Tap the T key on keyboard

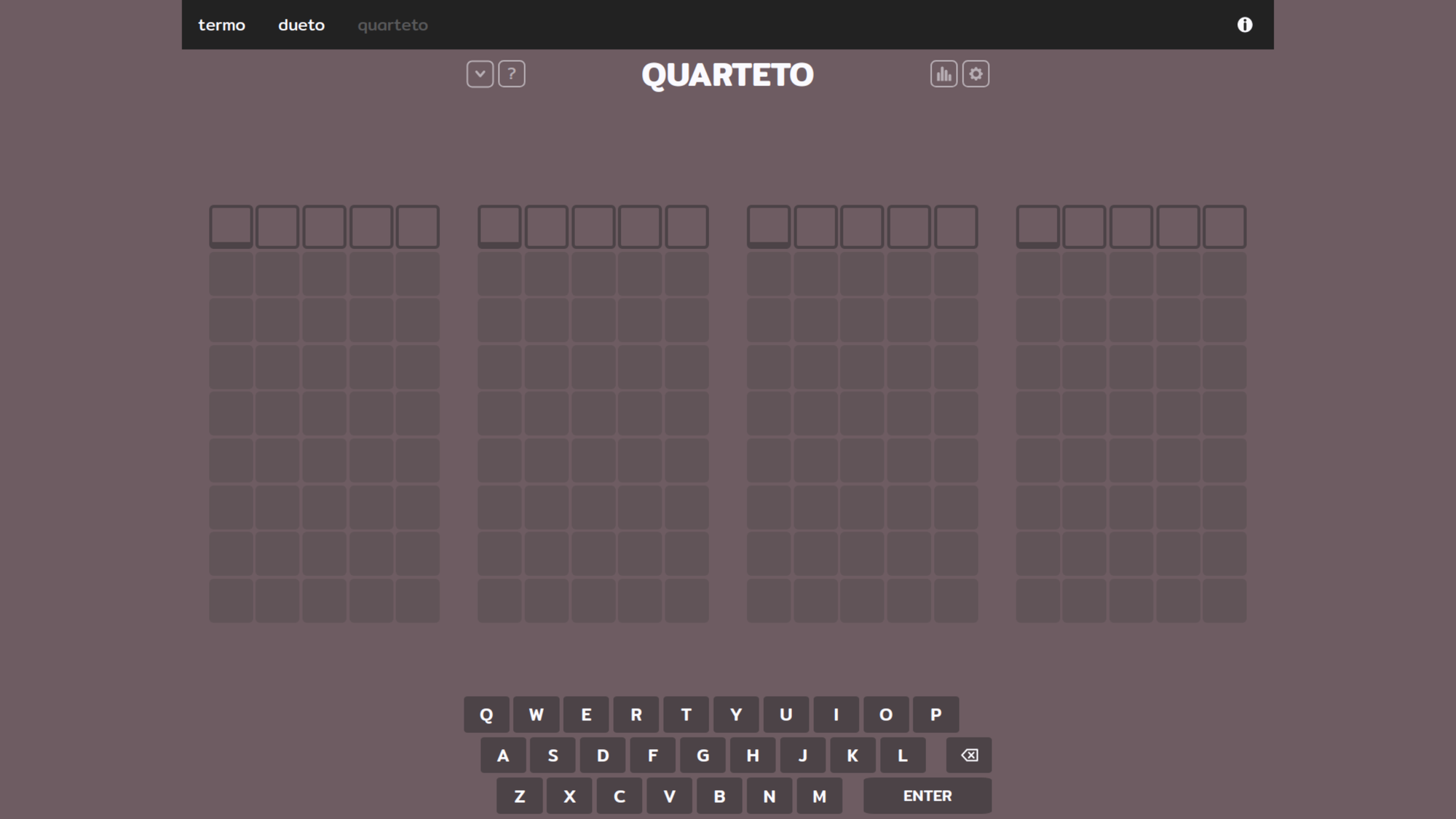pyautogui.click(x=686, y=714)
